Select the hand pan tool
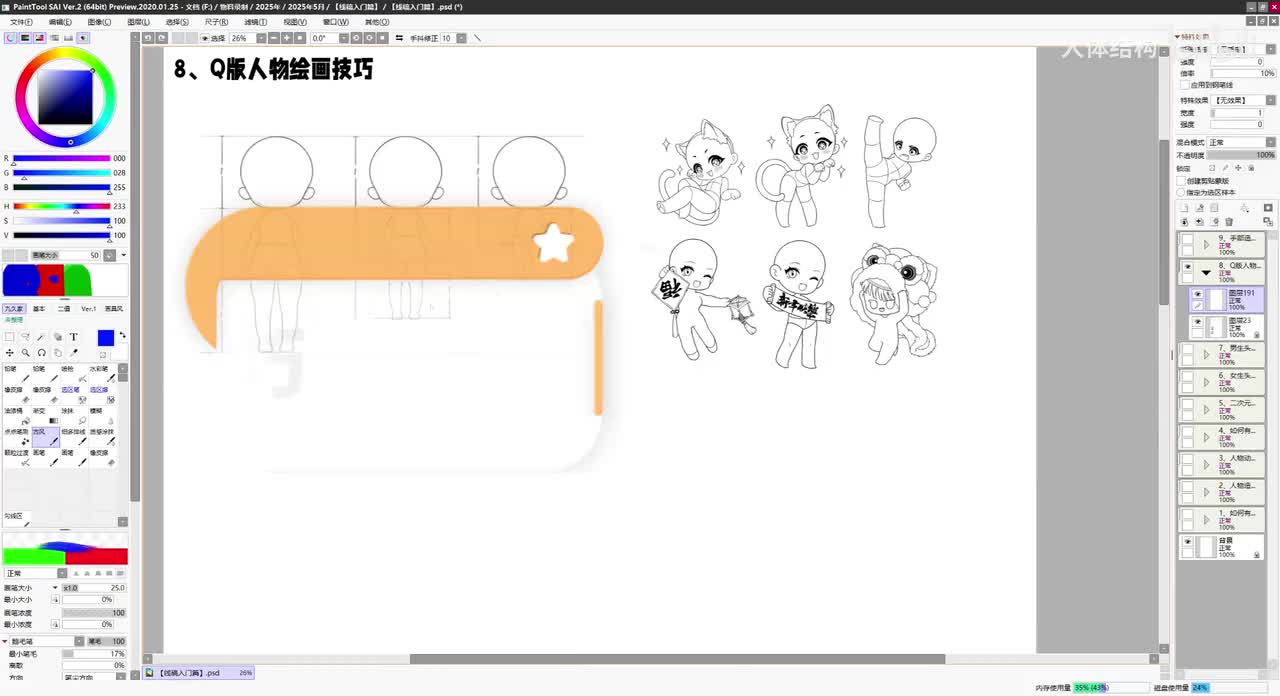Viewport: 1280px width, 696px height. (57, 353)
